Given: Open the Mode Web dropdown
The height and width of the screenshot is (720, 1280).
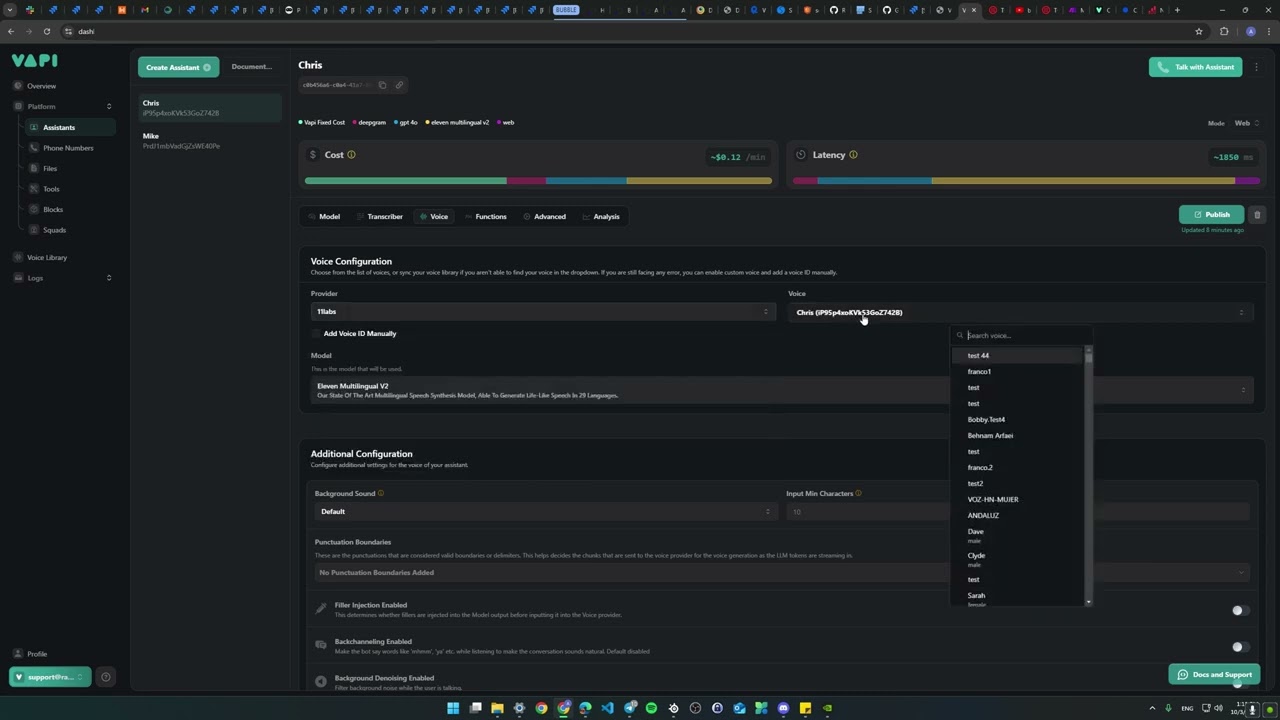Looking at the screenshot, I should tap(1247, 123).
